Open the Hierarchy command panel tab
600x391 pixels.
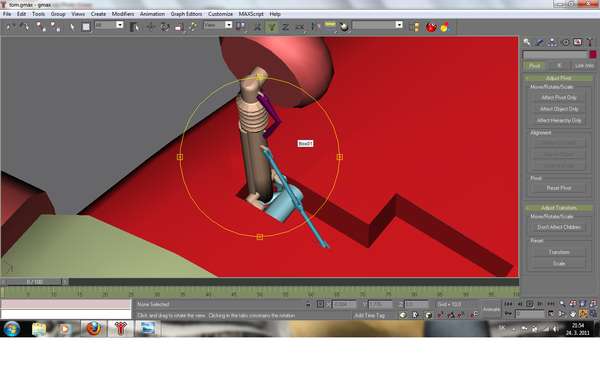click(552, 42)
